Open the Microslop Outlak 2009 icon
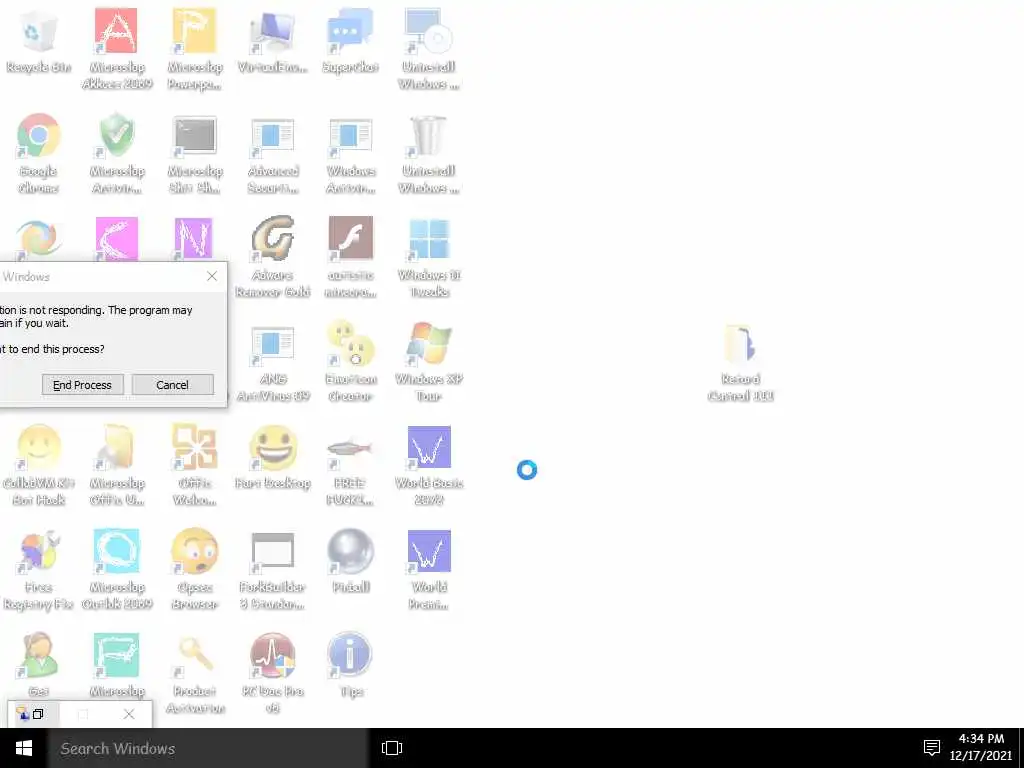This screenshot has height=768, width=1024. point(116,569)
